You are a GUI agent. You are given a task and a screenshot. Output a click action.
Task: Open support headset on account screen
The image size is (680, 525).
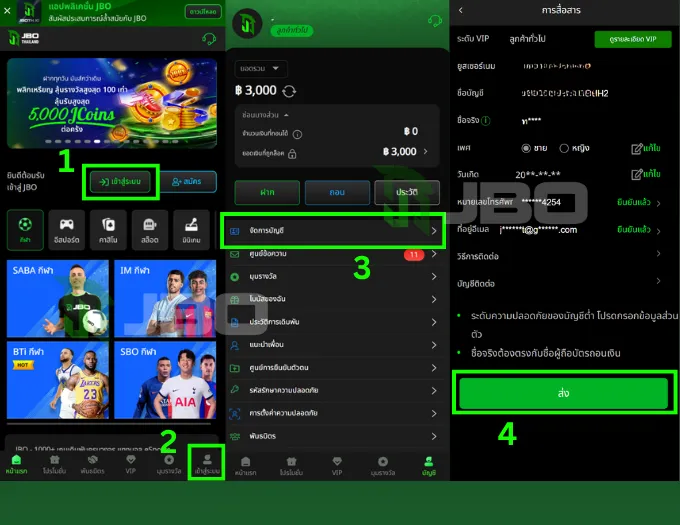point(435,21)
